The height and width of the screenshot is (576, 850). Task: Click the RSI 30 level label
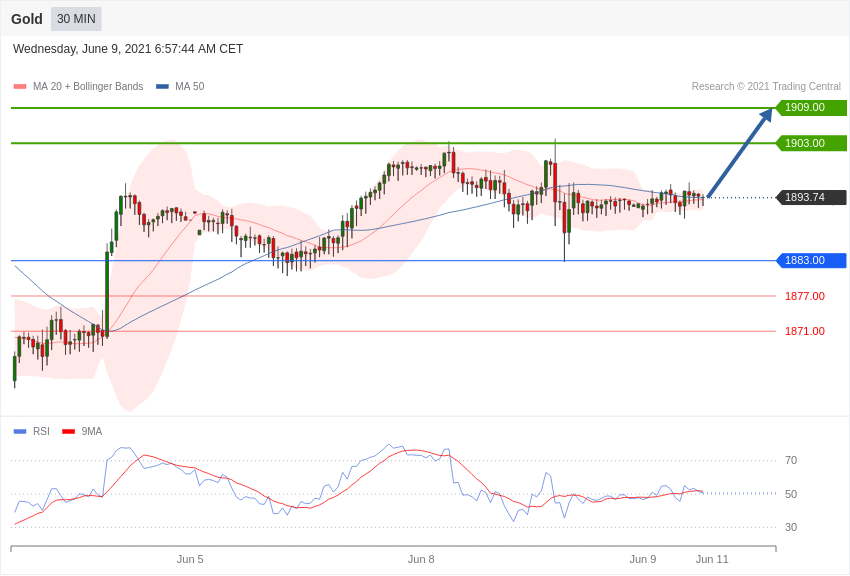point(791,527)
